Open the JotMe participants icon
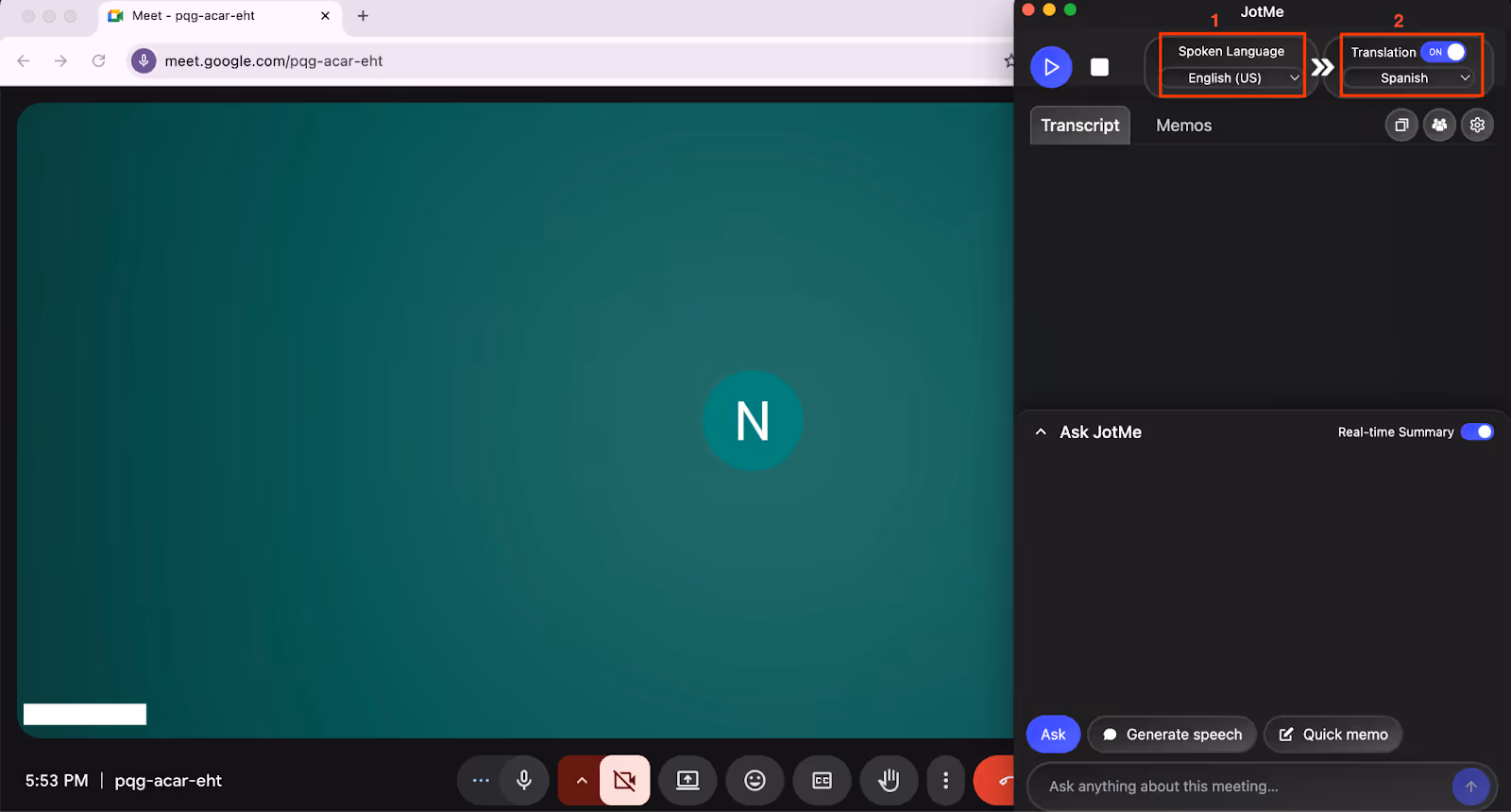 tap(1439, 125)
